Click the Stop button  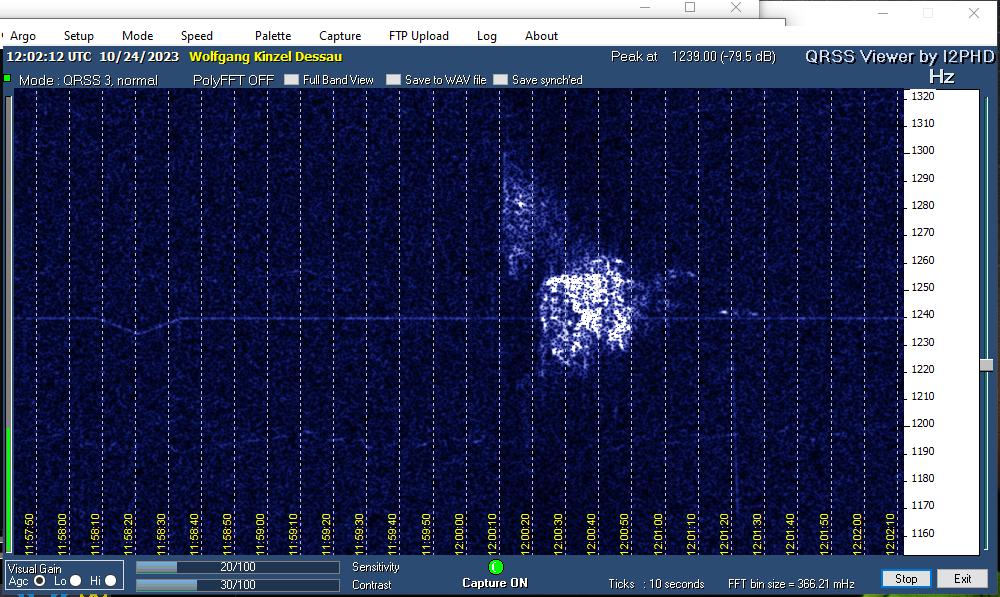point(906,579)
